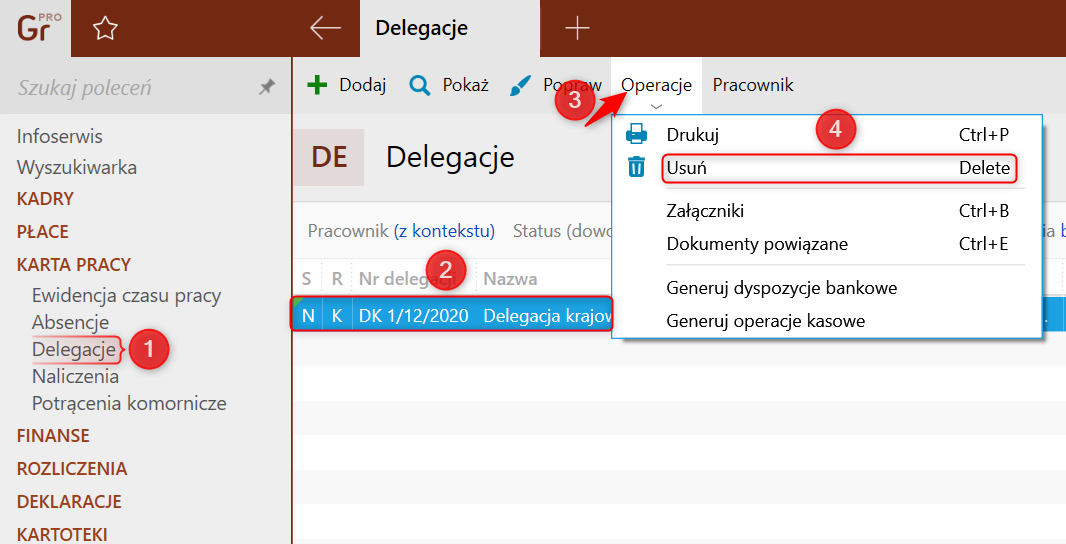Image resolution: width=1066 pixels, height=544 pixels.
Task: Choose Generuj dyspozycje bankowe
Action: (825, 288)
